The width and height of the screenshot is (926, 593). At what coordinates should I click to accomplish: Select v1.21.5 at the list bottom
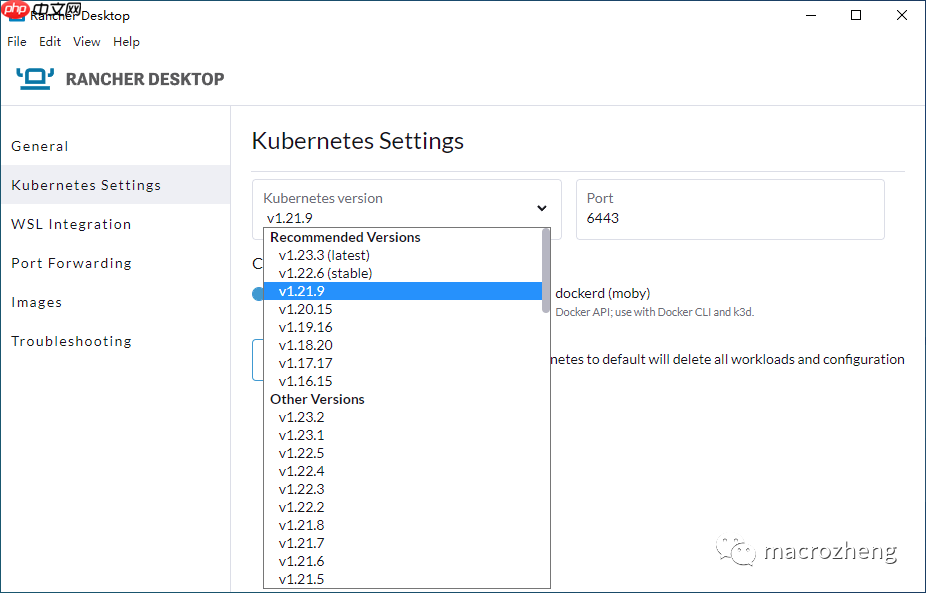pyautogui.click(x=301, y=579)
